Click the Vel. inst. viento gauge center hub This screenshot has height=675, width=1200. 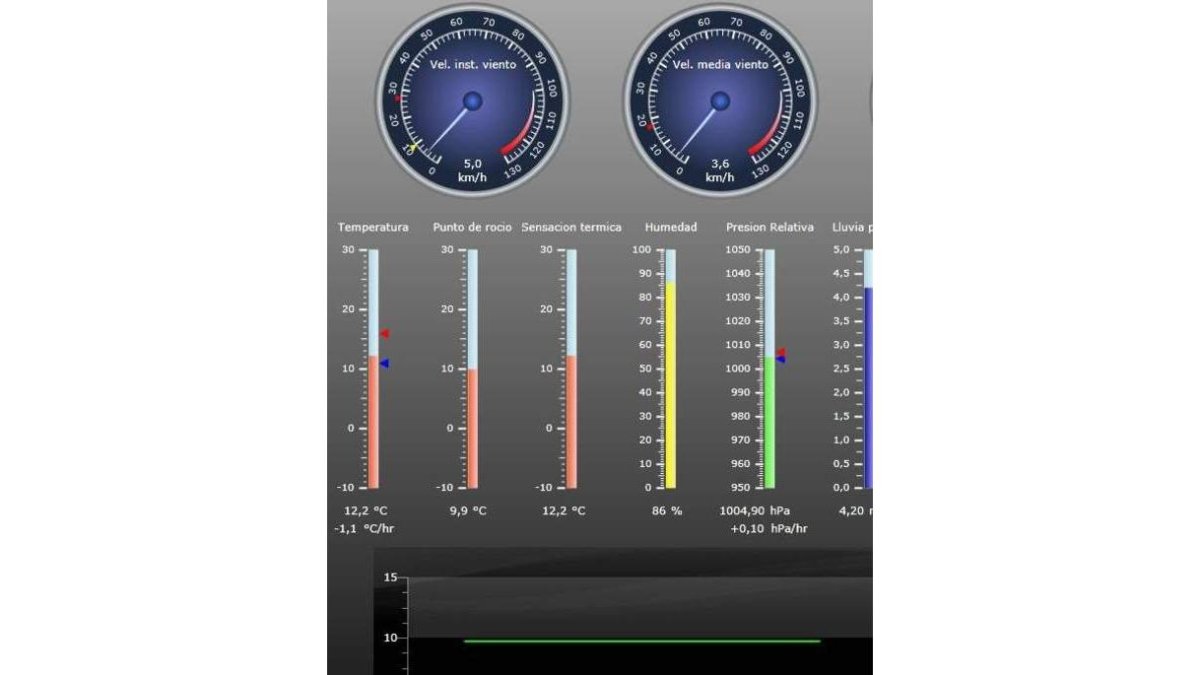tap(473, 101)
